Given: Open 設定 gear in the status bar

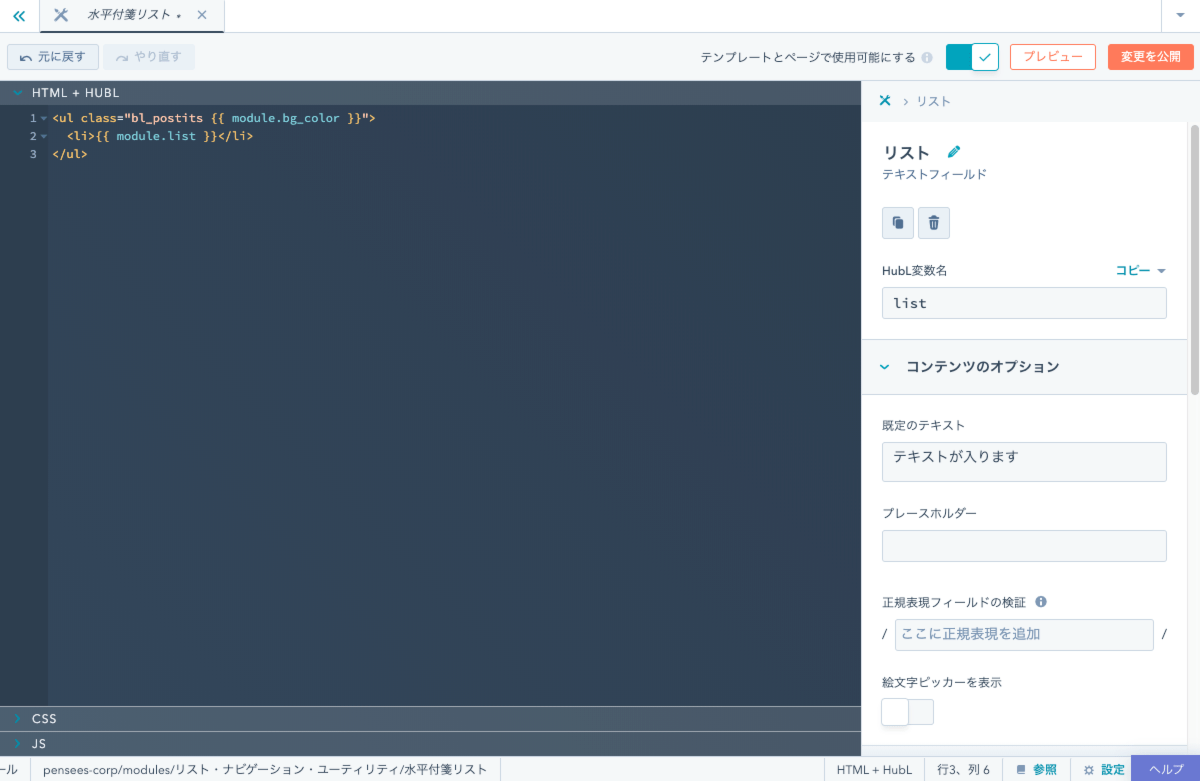Looking at the screenshot, I should point(1099,769).
